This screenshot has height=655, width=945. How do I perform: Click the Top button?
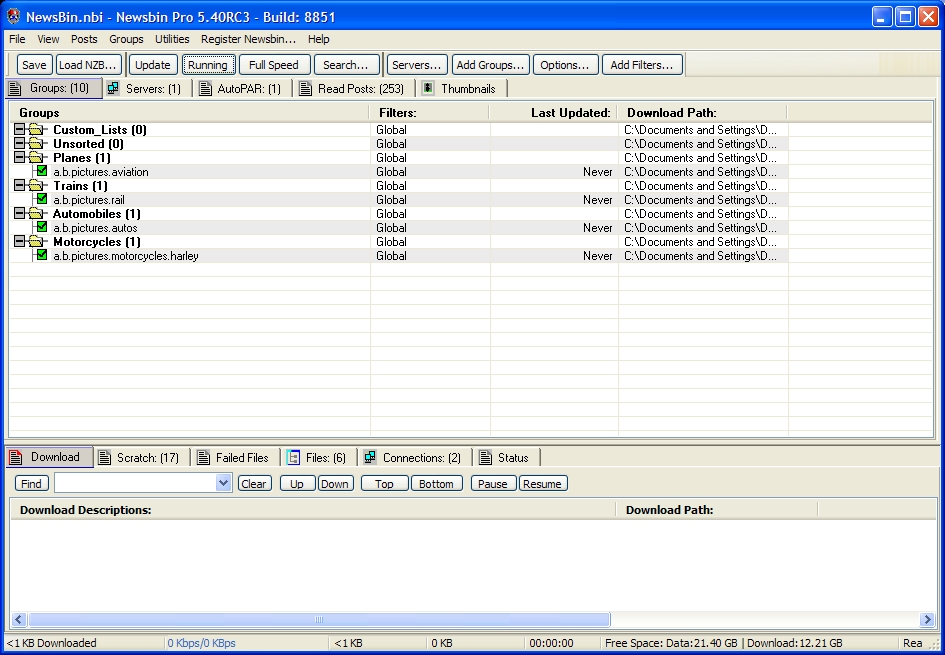tap(385, 483)
